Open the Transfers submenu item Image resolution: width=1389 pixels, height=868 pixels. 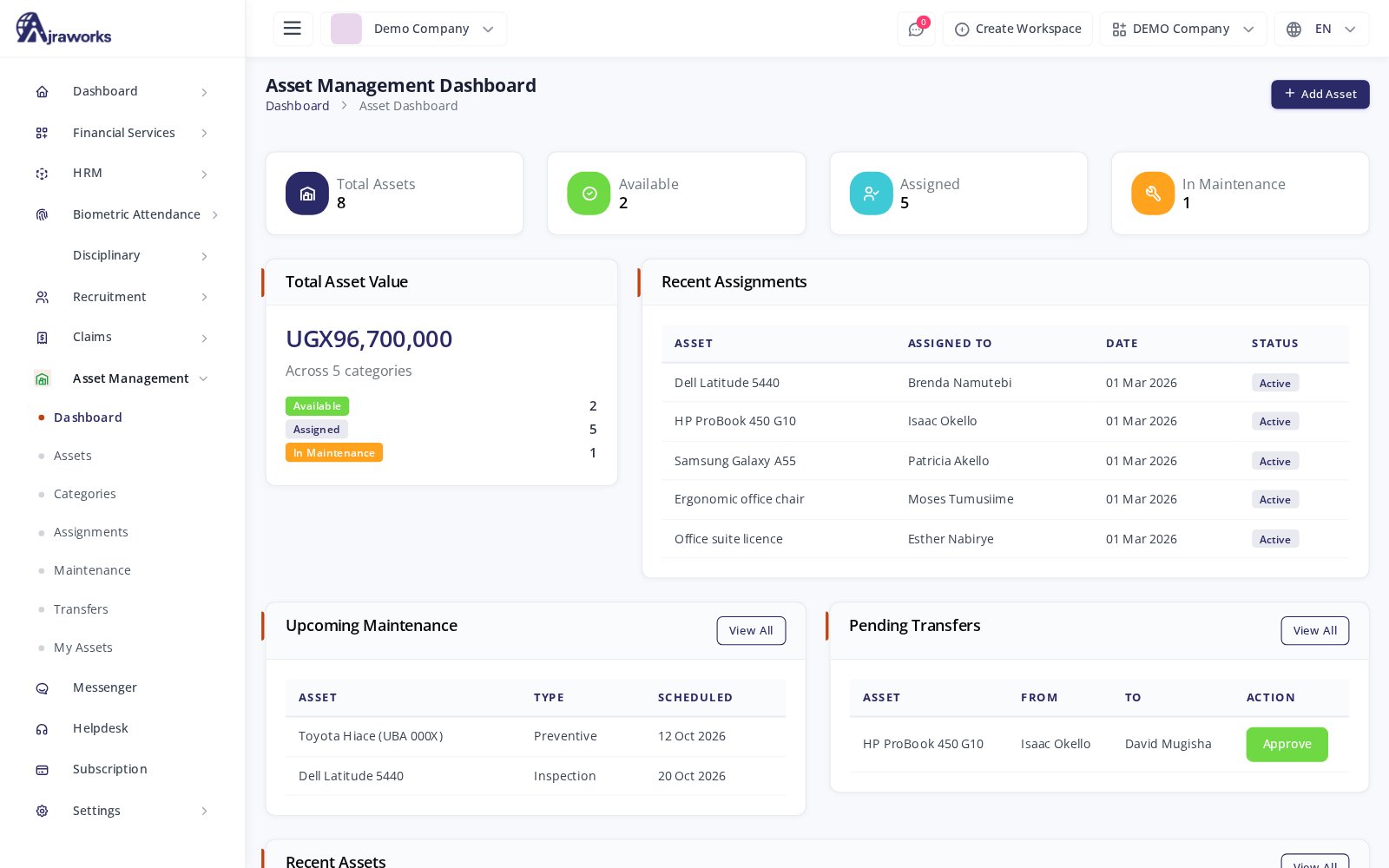pyautogui.click(x=81, y=609)
